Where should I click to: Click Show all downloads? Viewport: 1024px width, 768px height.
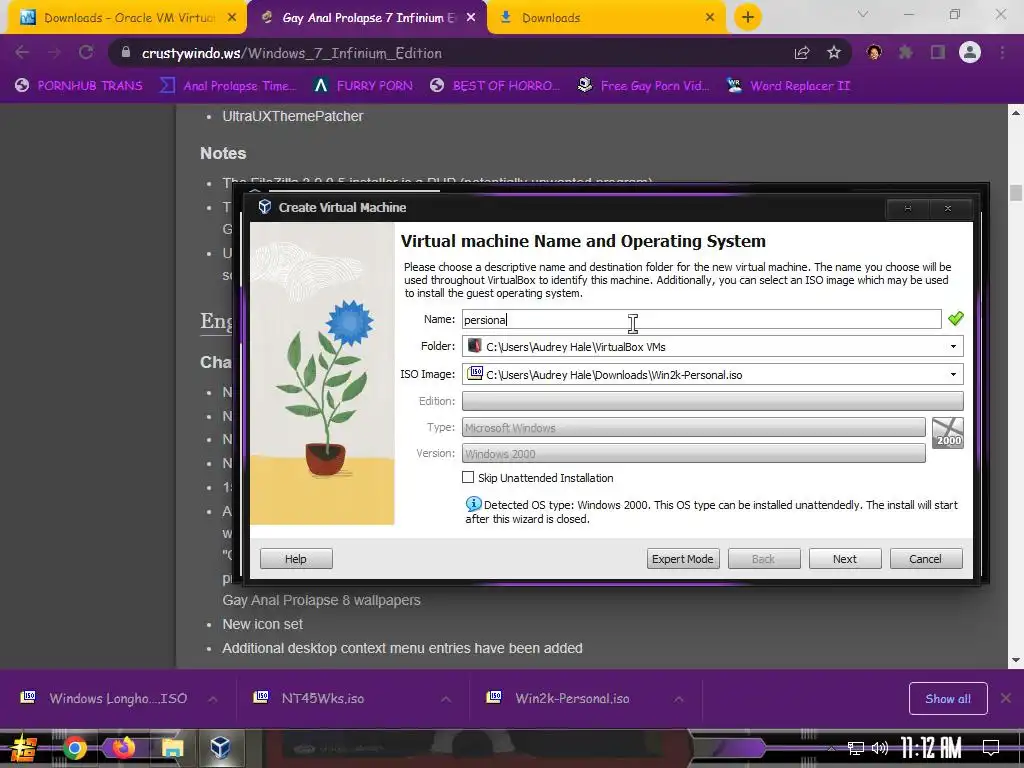(948, 699)
